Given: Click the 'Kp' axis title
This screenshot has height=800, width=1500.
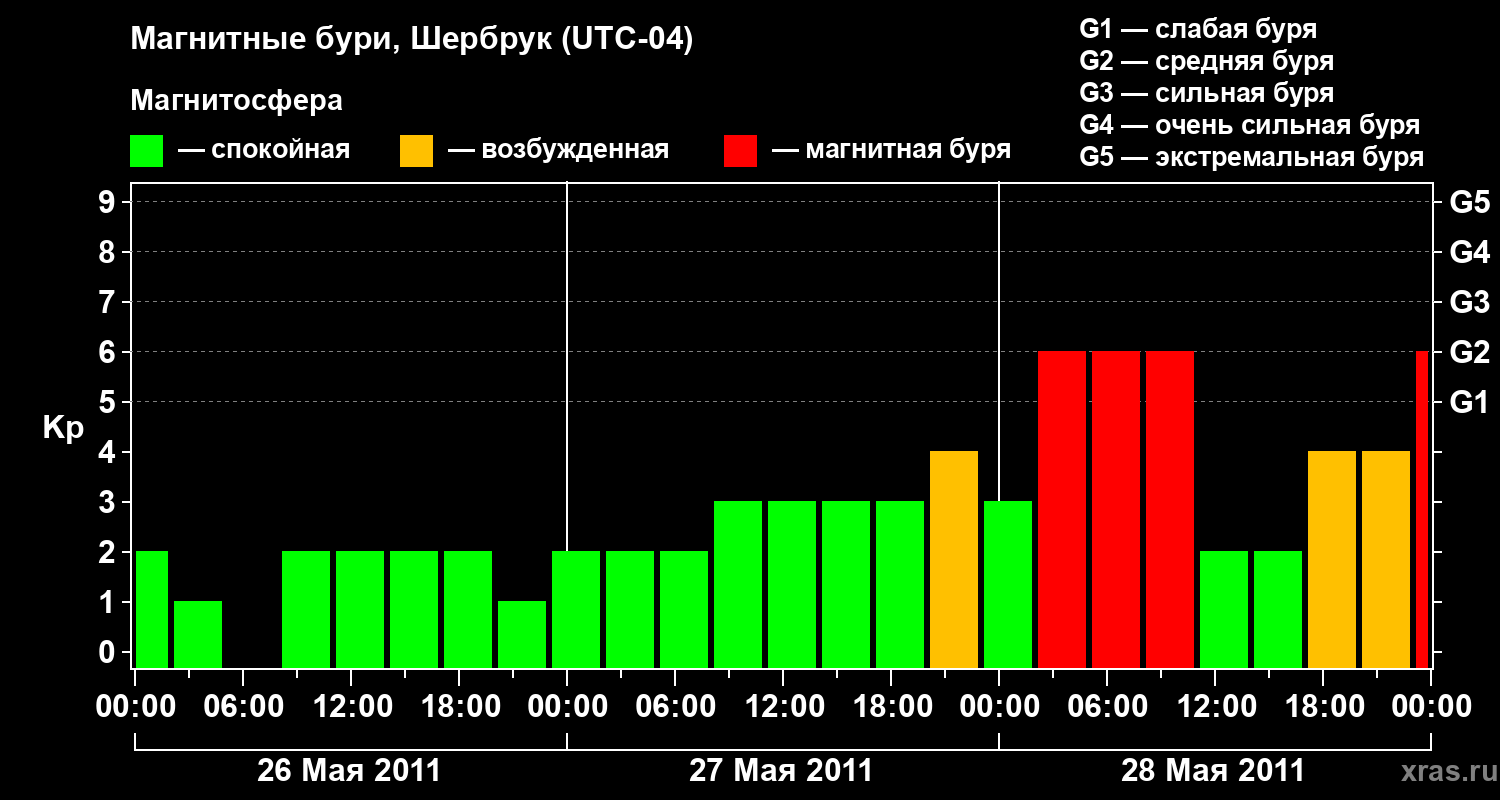Looking at the screenshot, I should (63, 428).
